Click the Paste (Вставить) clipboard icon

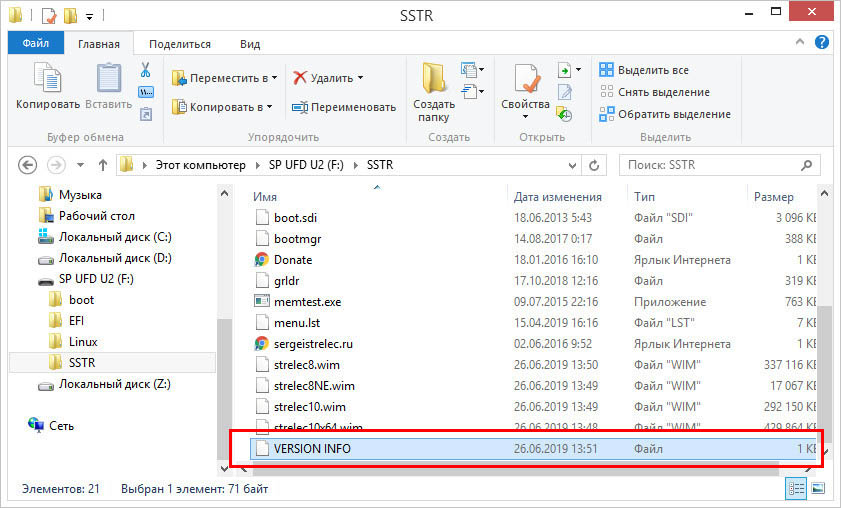tap(109, 78)
